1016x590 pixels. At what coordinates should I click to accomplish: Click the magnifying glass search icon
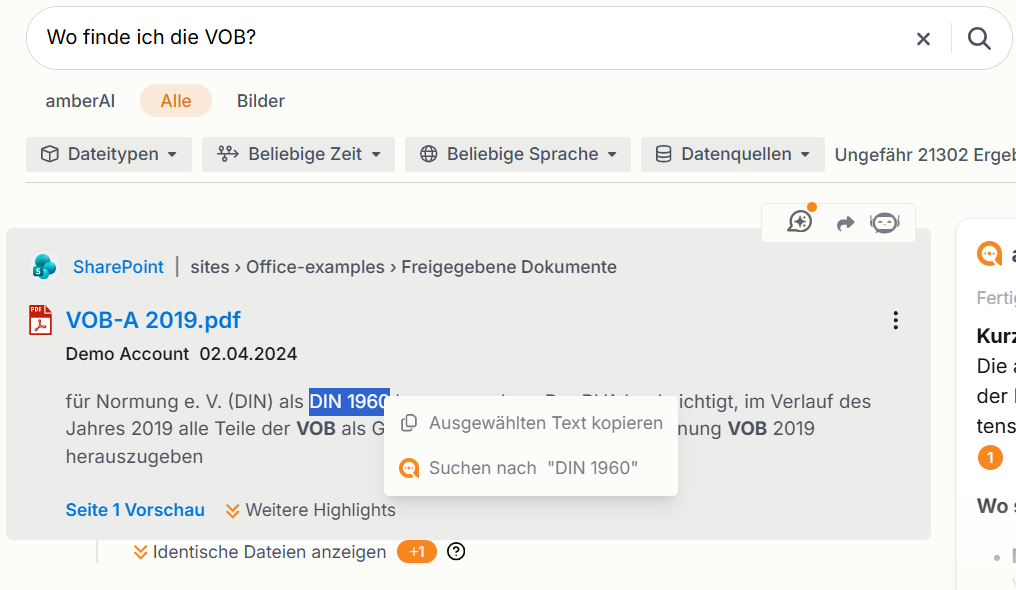point(979,39)
